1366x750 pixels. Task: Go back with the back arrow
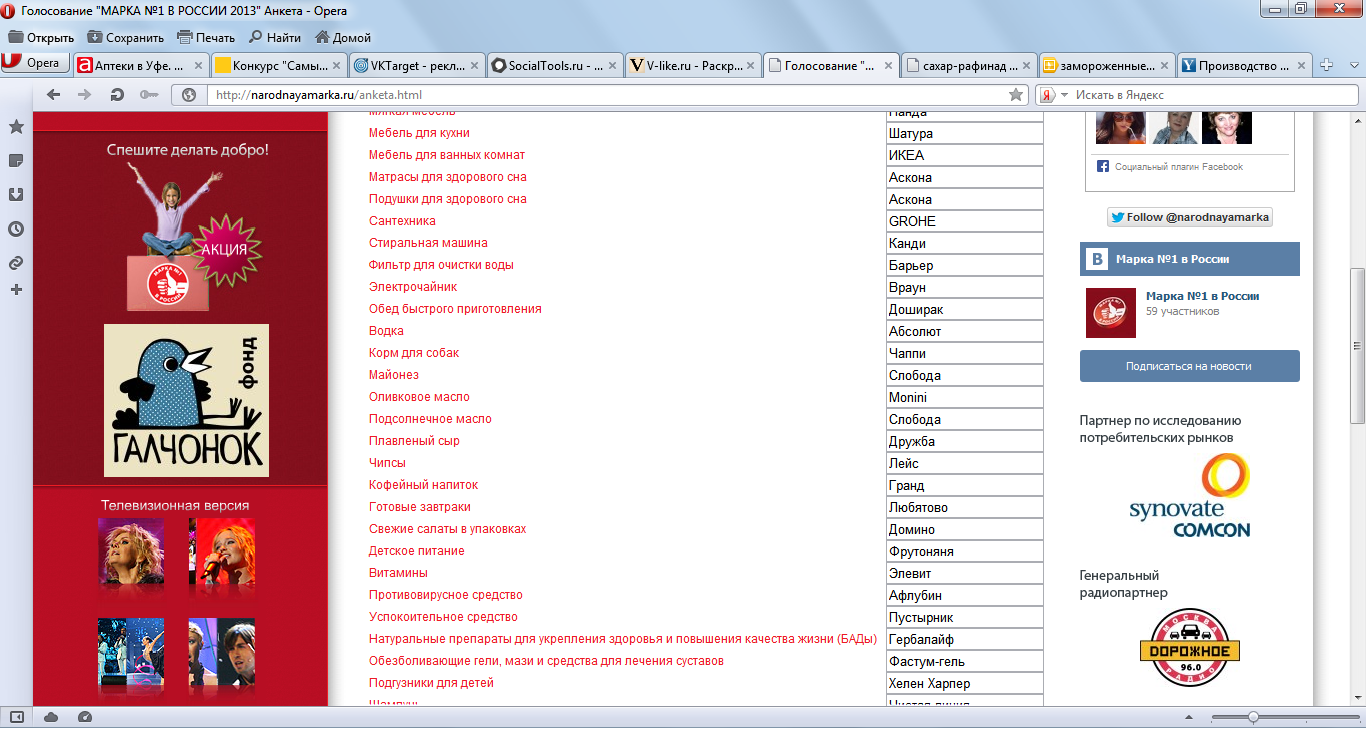click(x=53, y=95)
